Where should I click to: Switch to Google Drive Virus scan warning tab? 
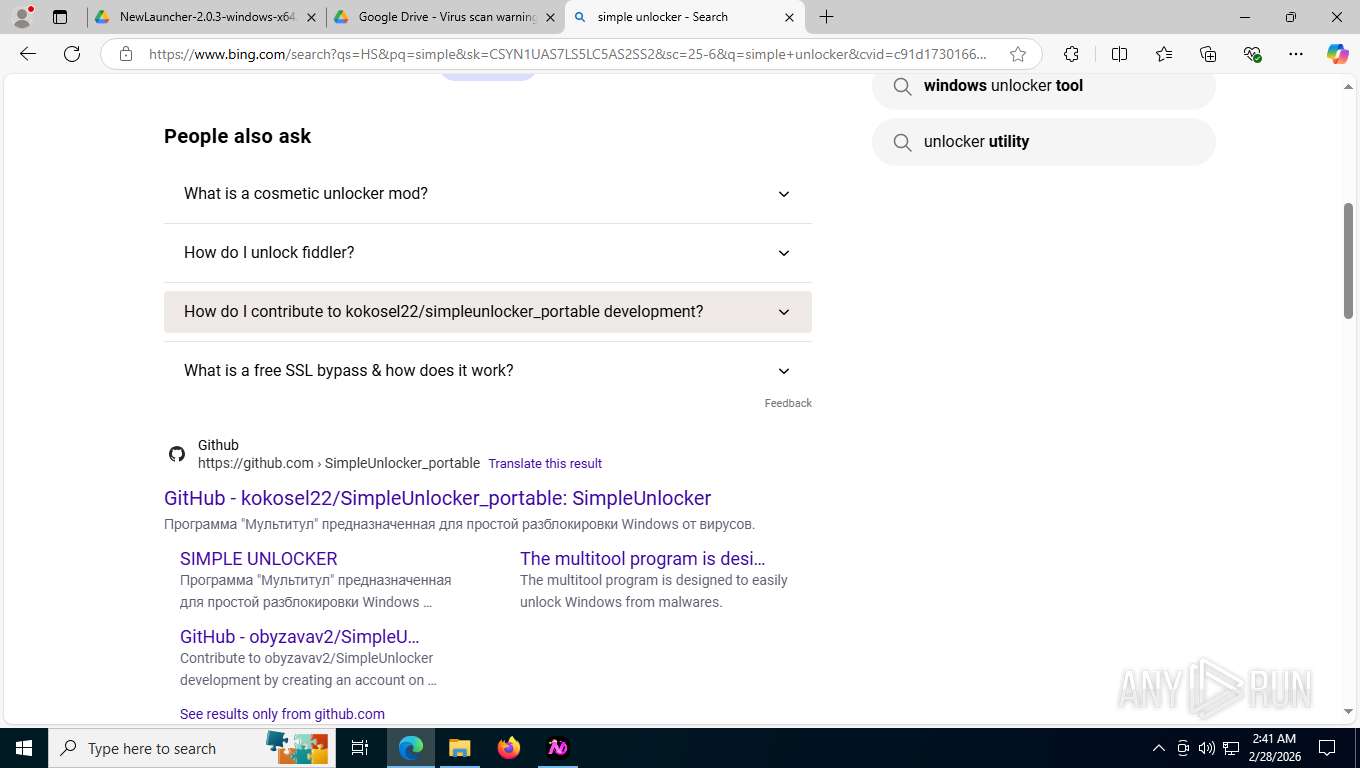(x=445, y=17)
